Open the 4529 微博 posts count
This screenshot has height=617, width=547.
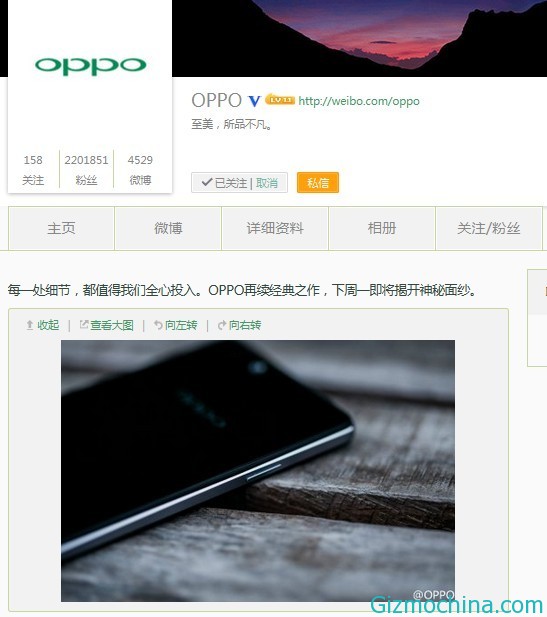click(140, 170)
